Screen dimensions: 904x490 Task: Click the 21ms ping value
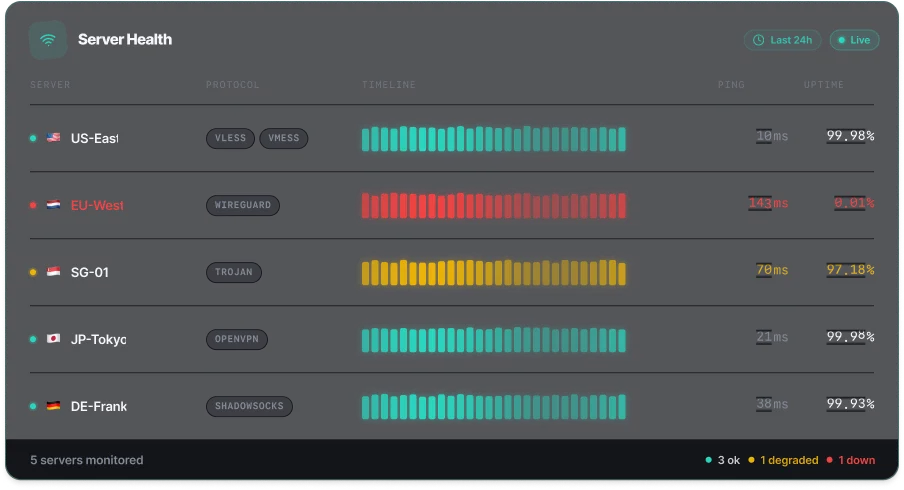point(772,337)
